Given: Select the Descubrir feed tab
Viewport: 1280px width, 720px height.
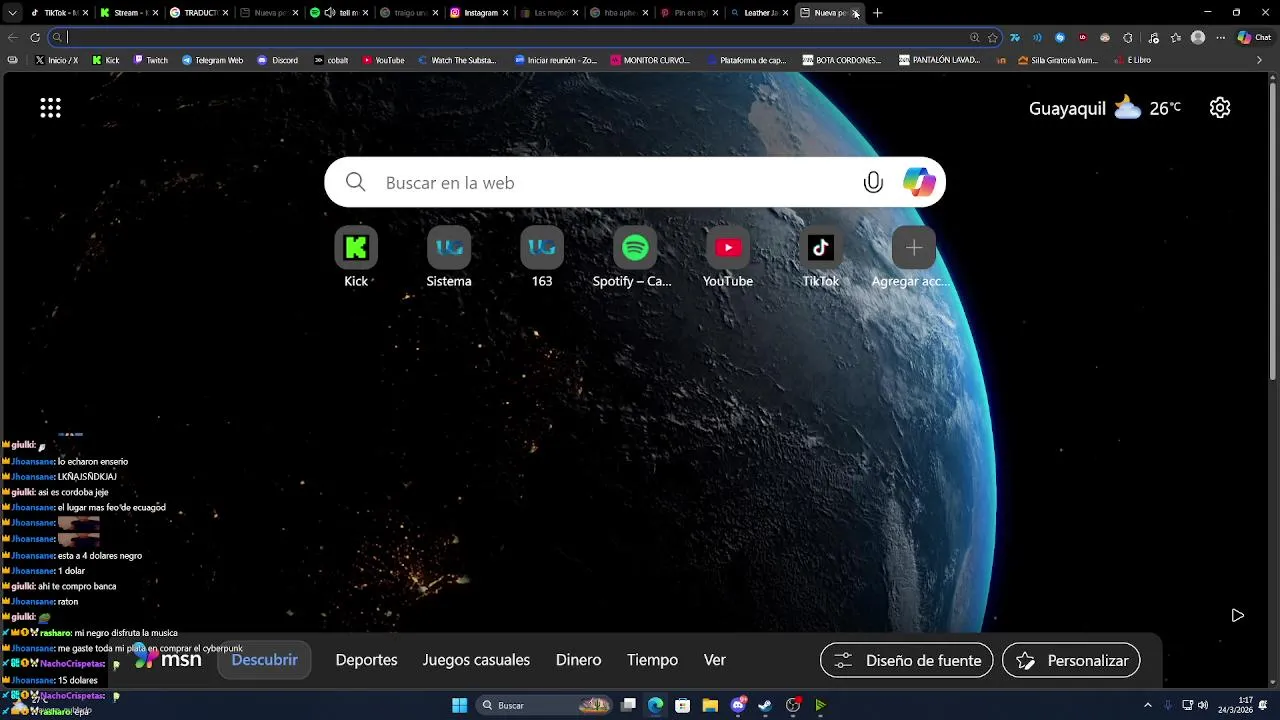Looking at the screenshot, I should [265, 660].
